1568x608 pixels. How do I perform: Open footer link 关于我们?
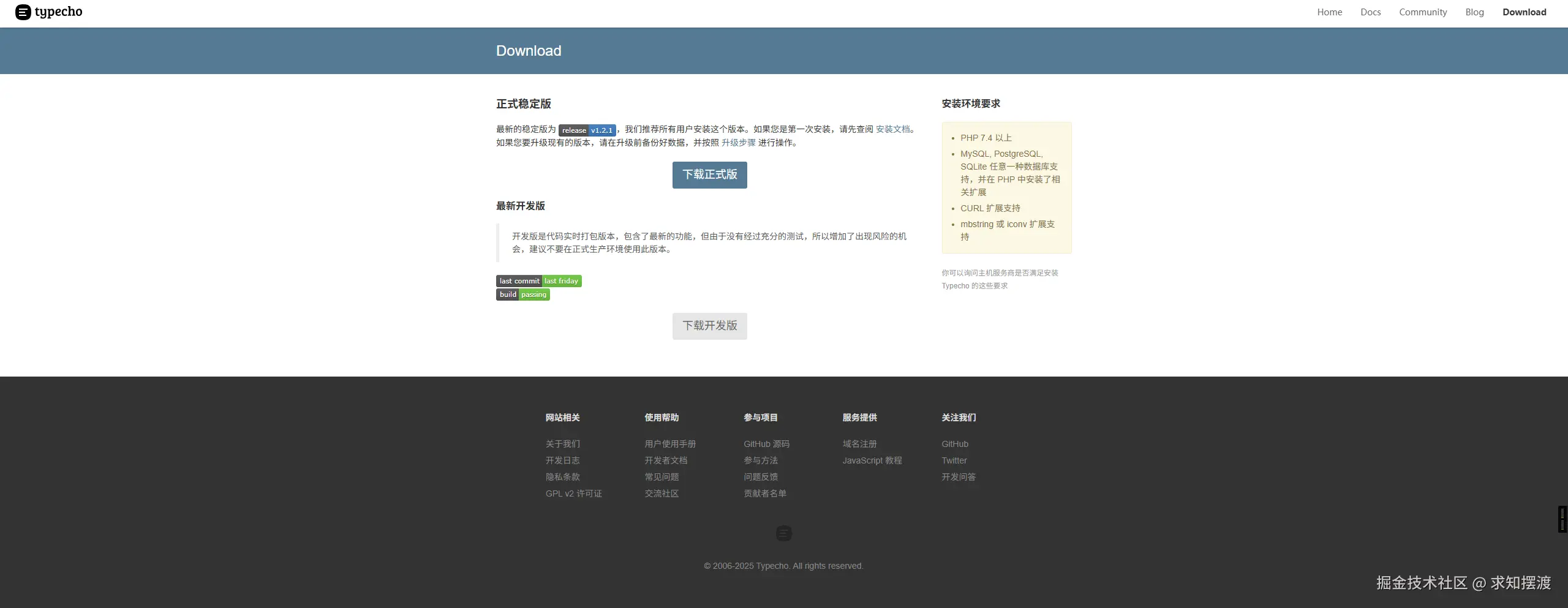click(562, 444)
